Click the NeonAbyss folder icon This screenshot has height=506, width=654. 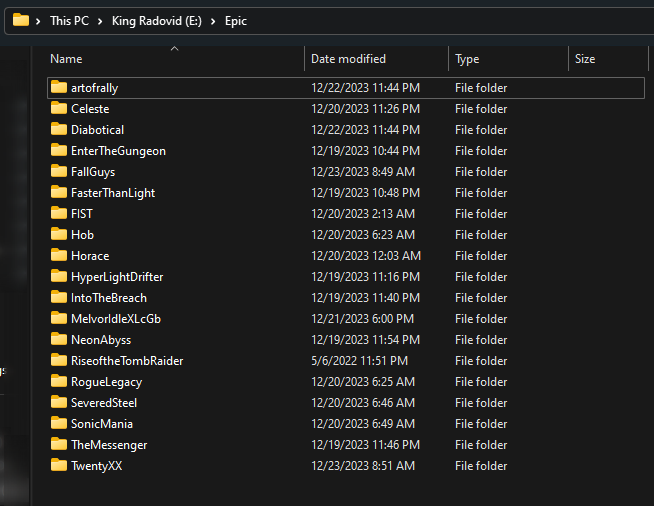59,339
